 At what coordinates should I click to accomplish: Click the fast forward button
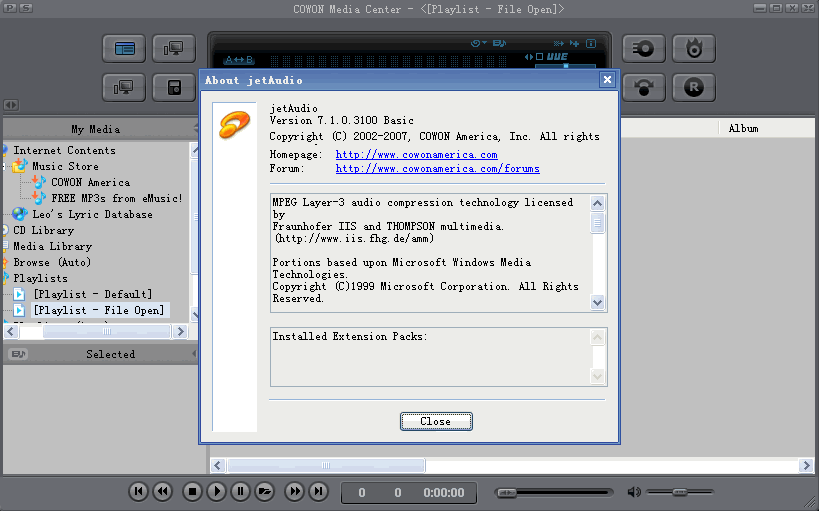[295, 491]
